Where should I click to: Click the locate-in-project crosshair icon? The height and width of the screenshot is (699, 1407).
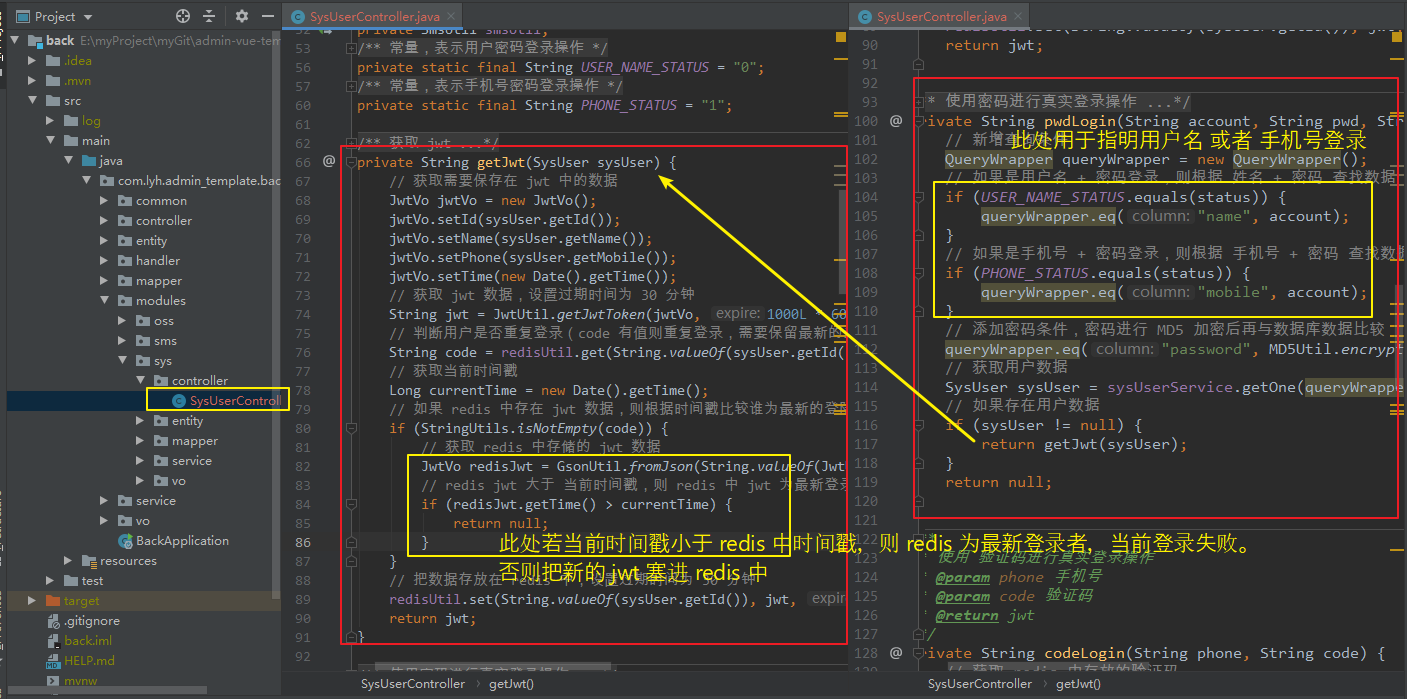tap(182, 16)
